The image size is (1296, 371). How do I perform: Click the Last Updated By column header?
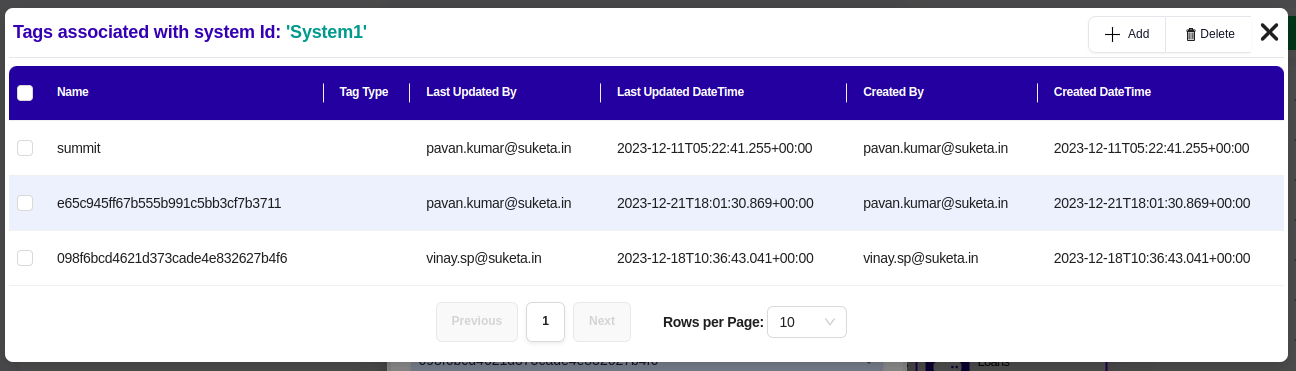471,92
